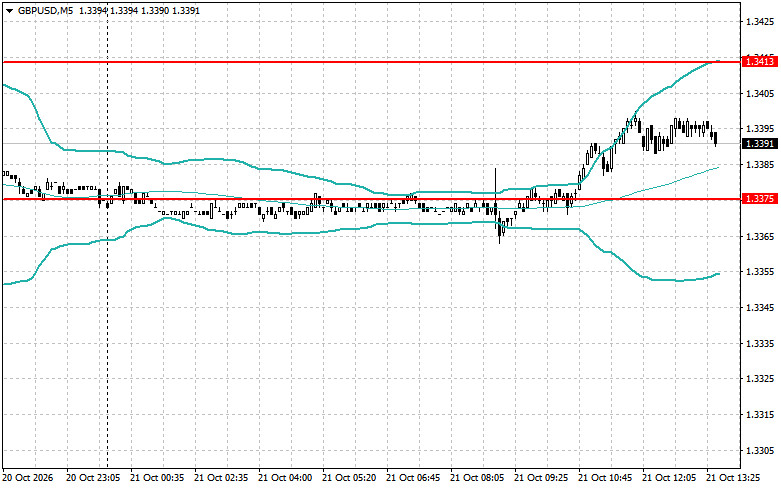The width and height of the screenshot is (781, 489).
Task: Click the OHLC values 1.3394 1.3394 1.3390 1.3391
Action: pos(139,10)
